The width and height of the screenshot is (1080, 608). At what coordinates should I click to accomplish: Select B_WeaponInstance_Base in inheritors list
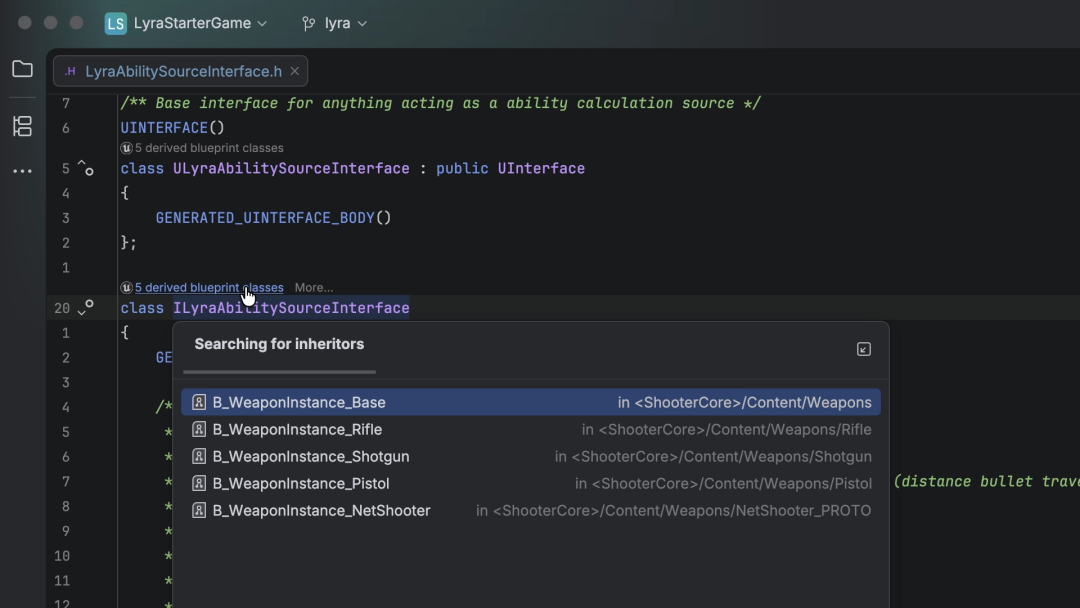[531, 402]
